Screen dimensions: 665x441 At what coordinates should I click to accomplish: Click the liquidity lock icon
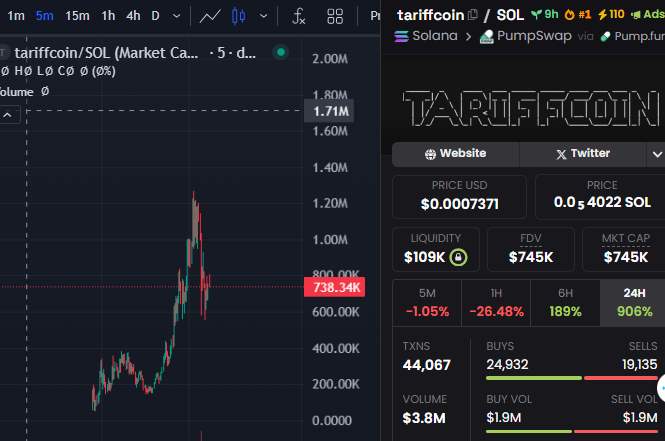pos(458,257)
